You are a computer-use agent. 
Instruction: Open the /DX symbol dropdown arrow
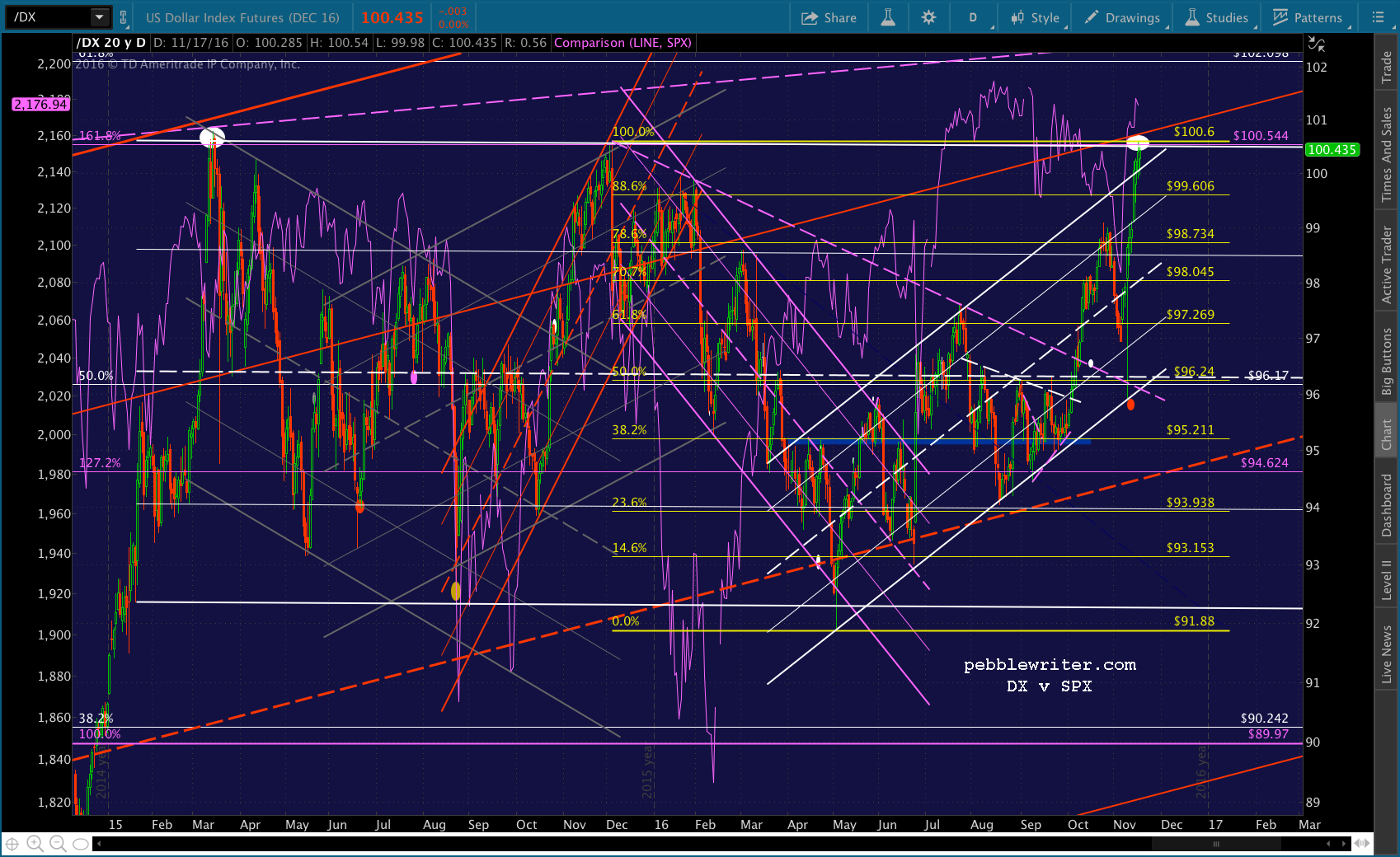tap(100, 17)
